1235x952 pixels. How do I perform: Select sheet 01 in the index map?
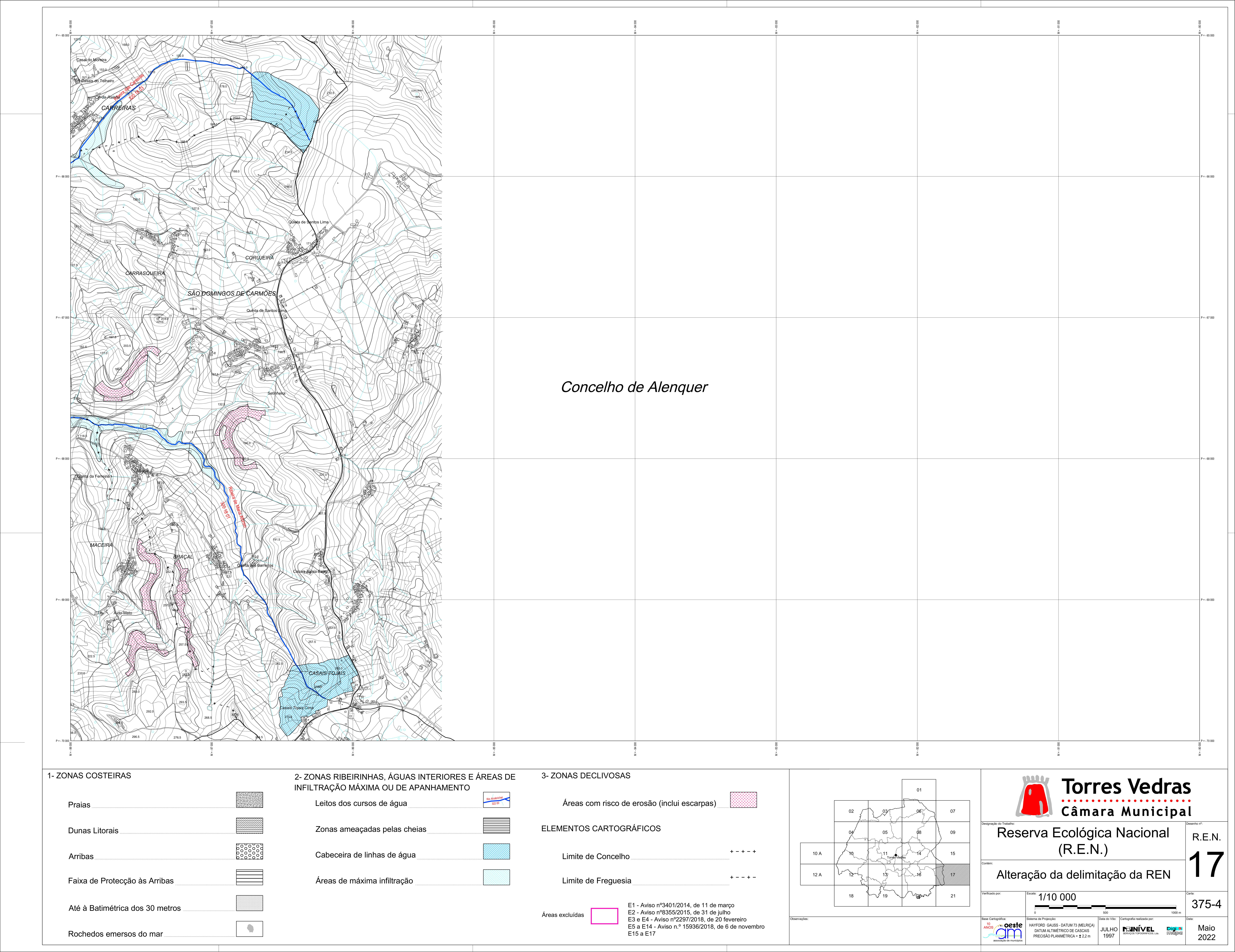(x=919, y=790)
